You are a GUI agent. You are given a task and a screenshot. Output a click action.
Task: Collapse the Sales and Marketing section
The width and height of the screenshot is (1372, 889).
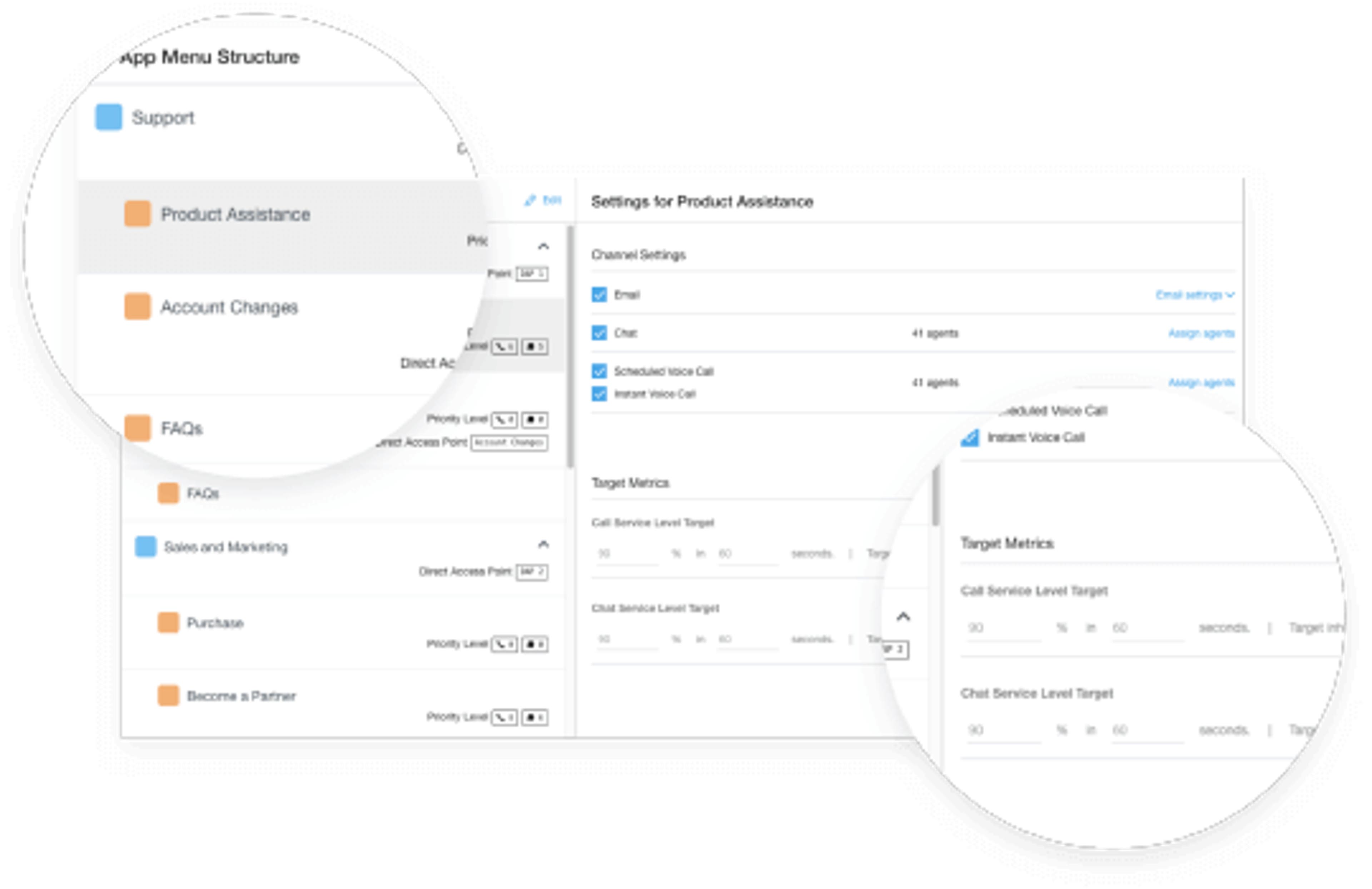click(x=543, y=544)
